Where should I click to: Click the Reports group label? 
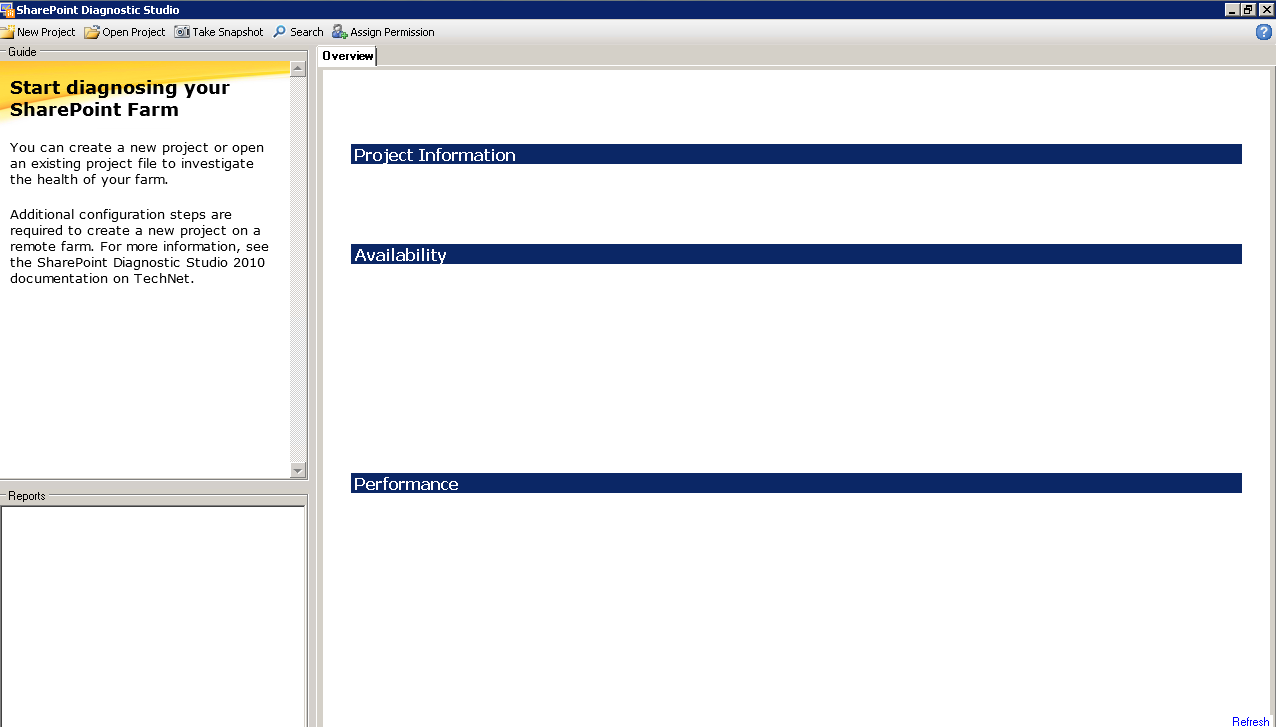coord(27,496)
